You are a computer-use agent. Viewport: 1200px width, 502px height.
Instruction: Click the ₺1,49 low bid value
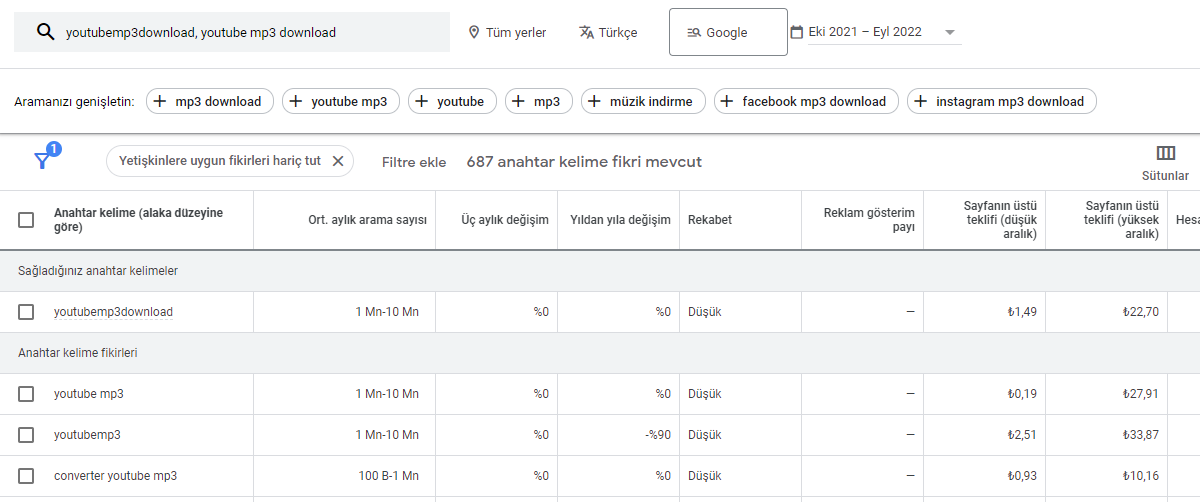[x=1022, y=312]
